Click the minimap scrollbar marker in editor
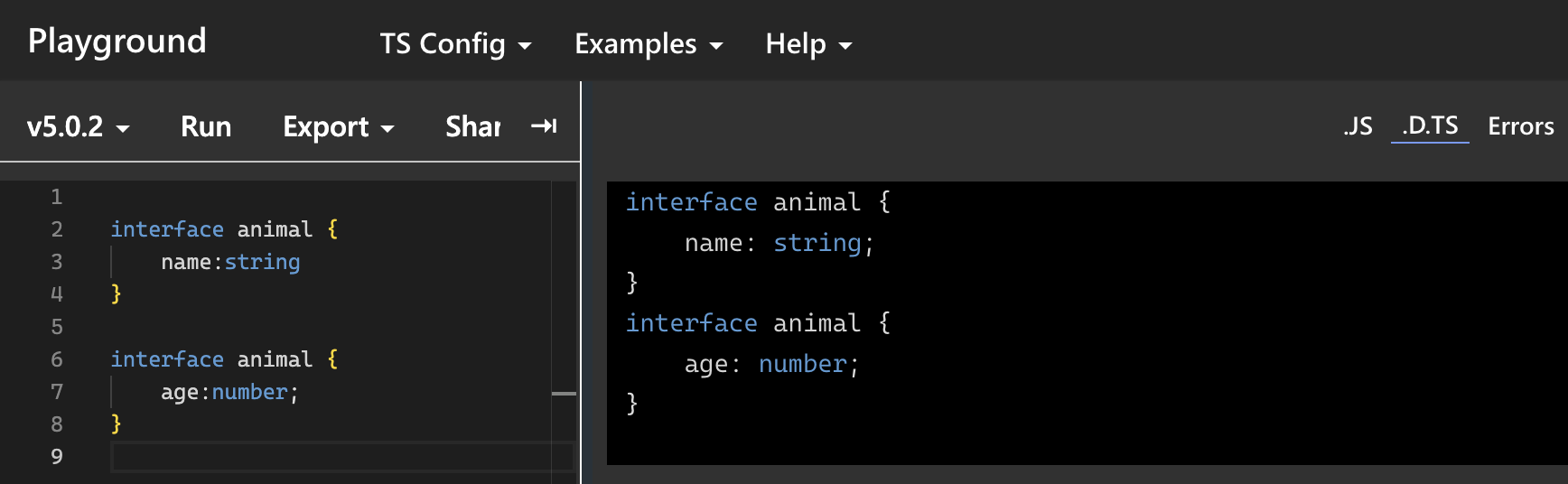 [564, 394]
